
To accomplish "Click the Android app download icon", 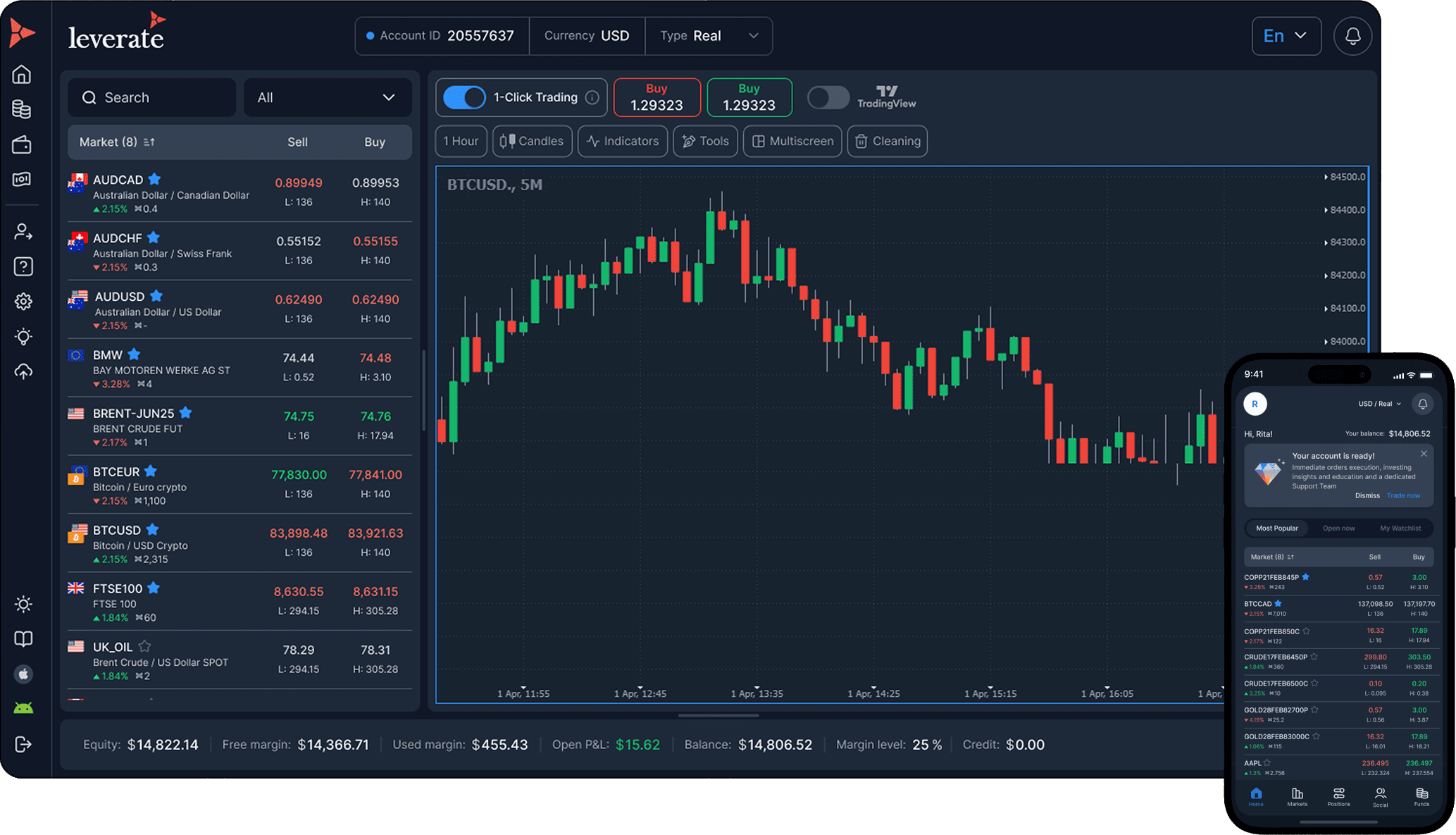I will tap(23, 708).
